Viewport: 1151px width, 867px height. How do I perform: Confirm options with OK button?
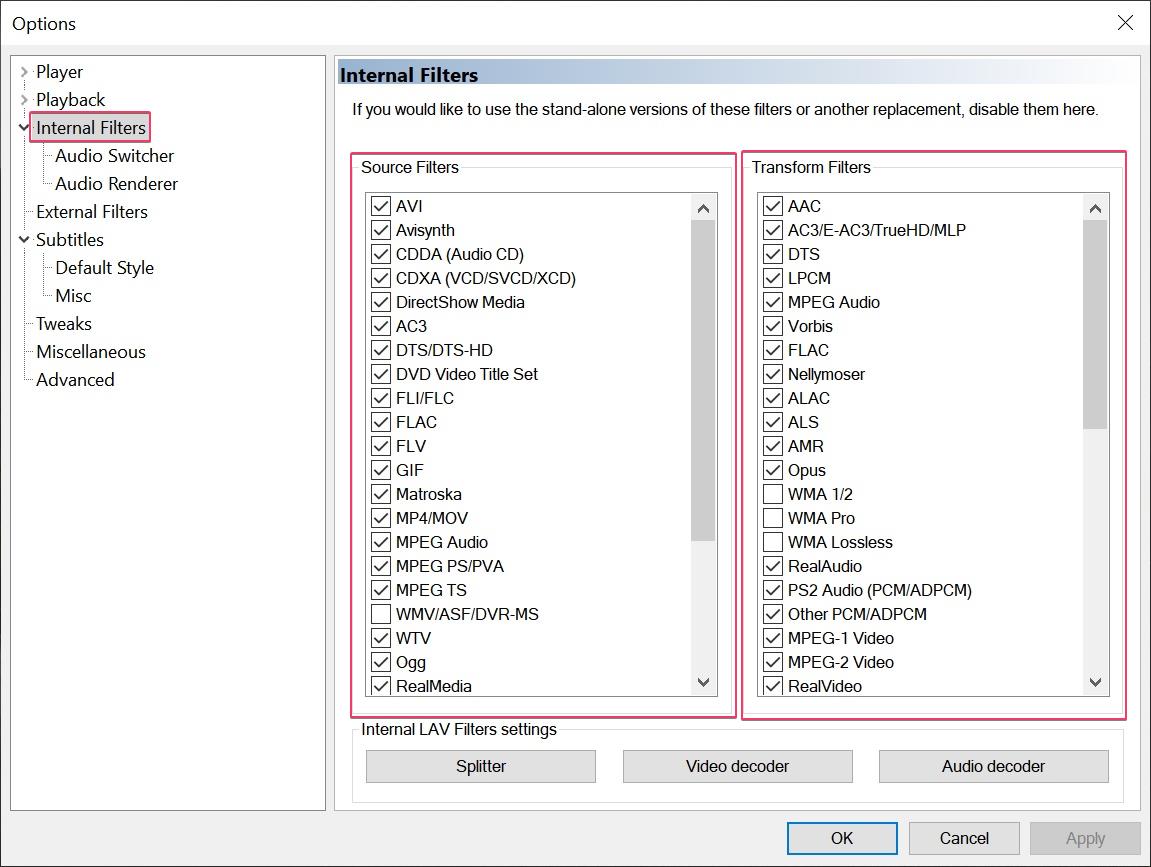pyautogui.click(x=842, y=838)
